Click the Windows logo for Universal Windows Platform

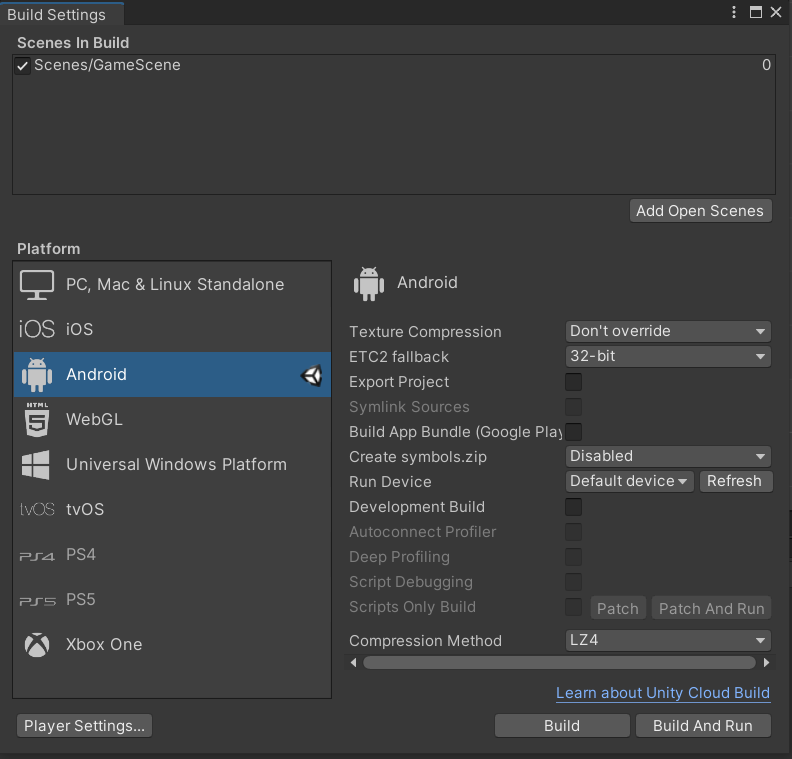pyautogui.click(x=36, y=465)
